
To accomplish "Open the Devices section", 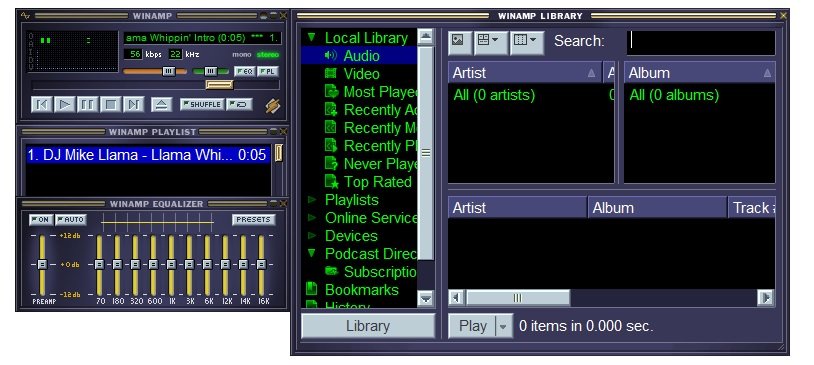I will coord(351,236).
